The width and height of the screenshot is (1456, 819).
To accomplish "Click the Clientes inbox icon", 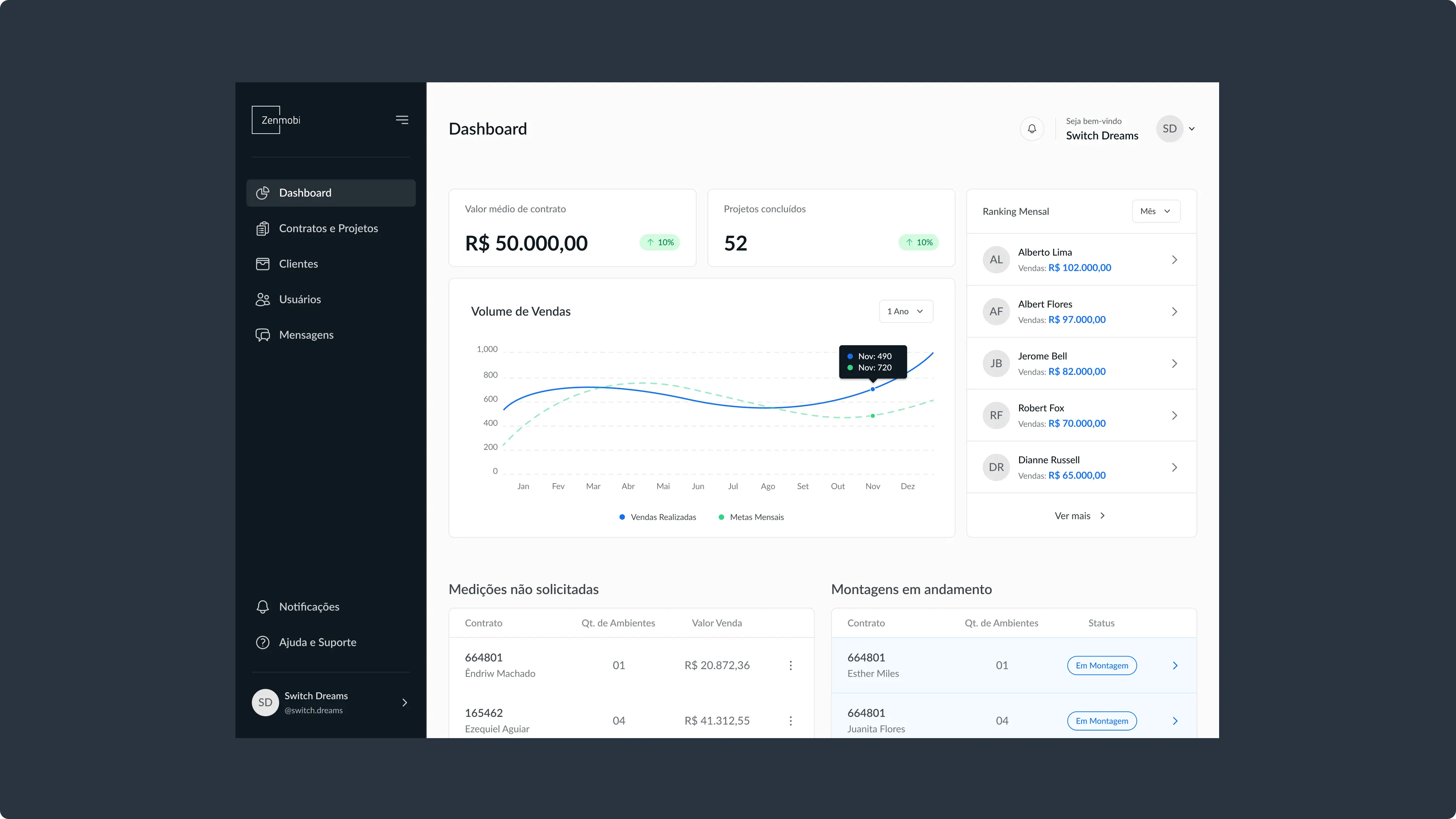I will click(x=262, y=264).
